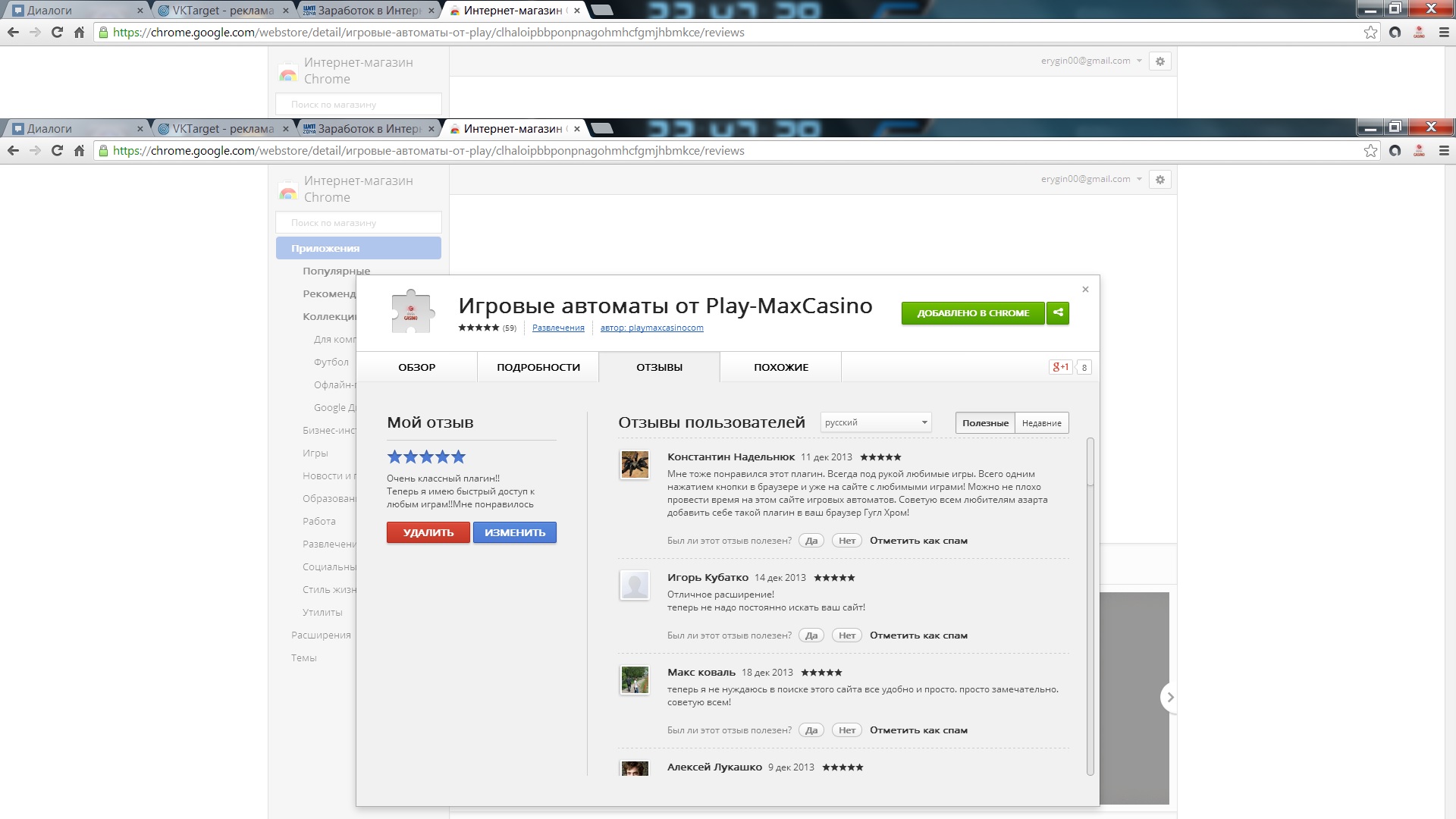Open Темы in the sidebar
Viewport: 1456px width, 819px height.
pyautogui.click(x=303, y=657)
